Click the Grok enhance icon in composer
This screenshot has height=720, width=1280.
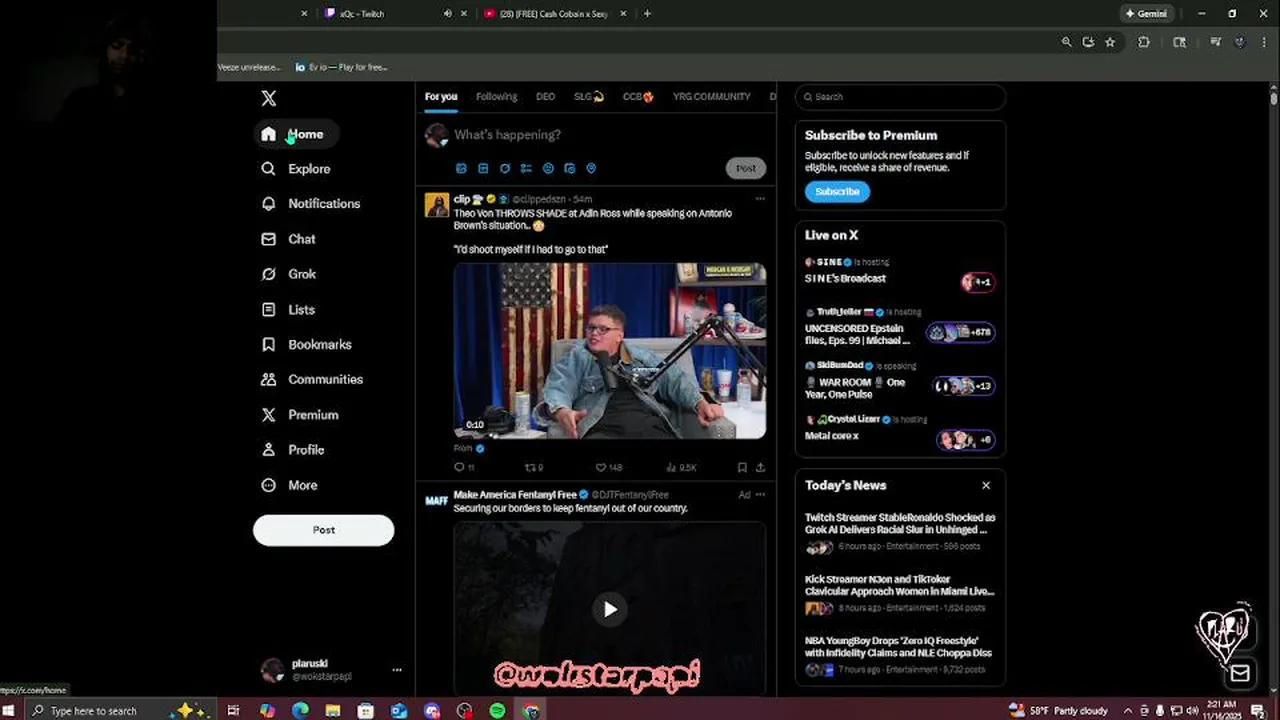click(505, 169)
